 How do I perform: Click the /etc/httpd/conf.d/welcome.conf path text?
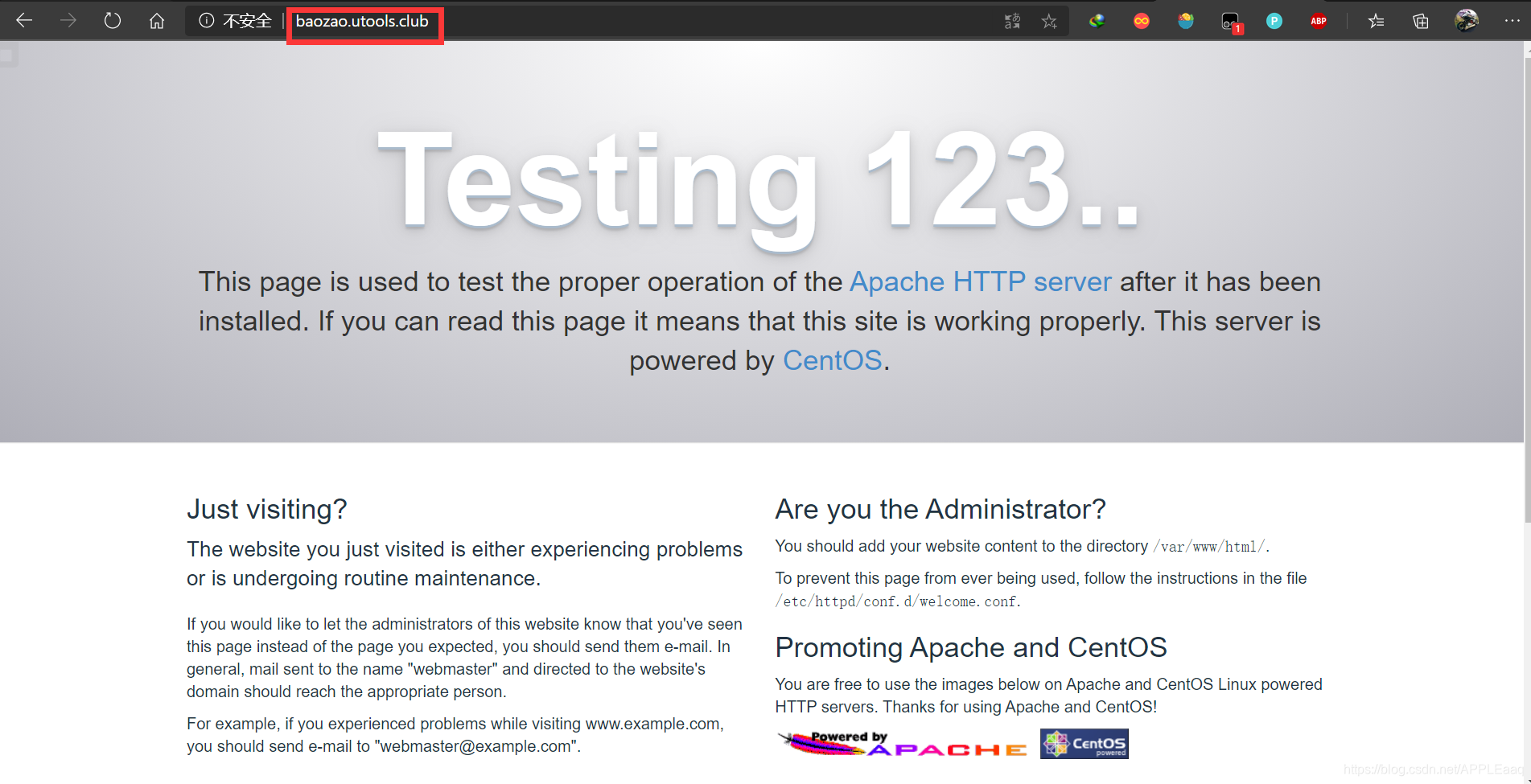[897, 601]
